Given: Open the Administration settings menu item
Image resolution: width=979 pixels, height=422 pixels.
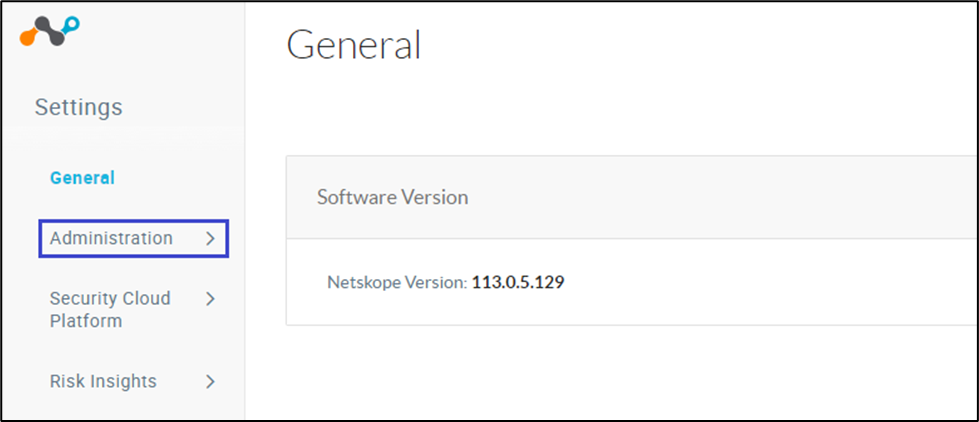Looking at the screenshot, I should (111, 239).
